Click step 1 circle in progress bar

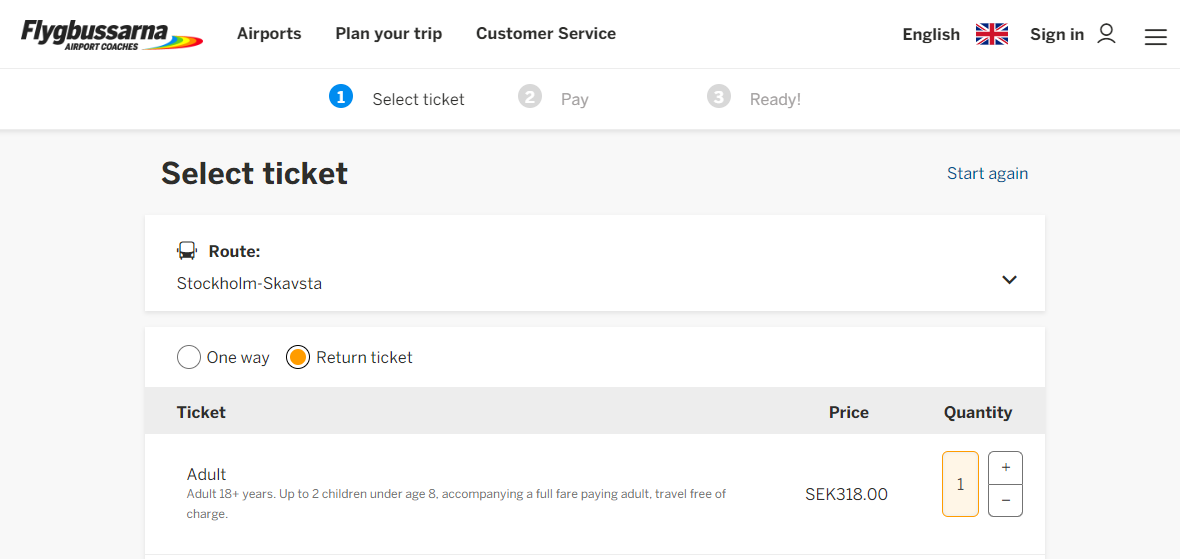[x=341, y=96]
